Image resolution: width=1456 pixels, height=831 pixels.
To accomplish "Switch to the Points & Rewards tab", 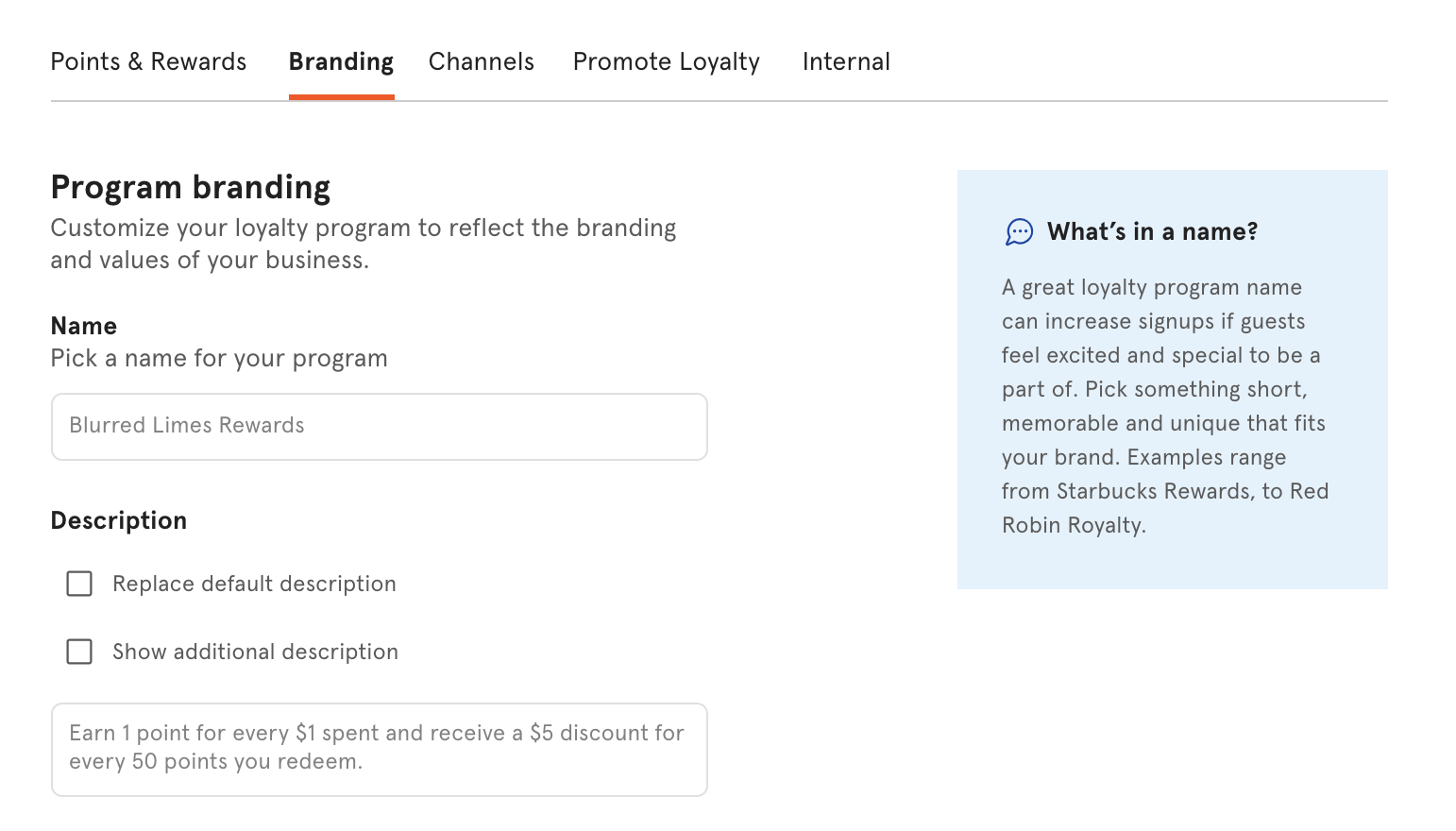I will coord(148,61).
